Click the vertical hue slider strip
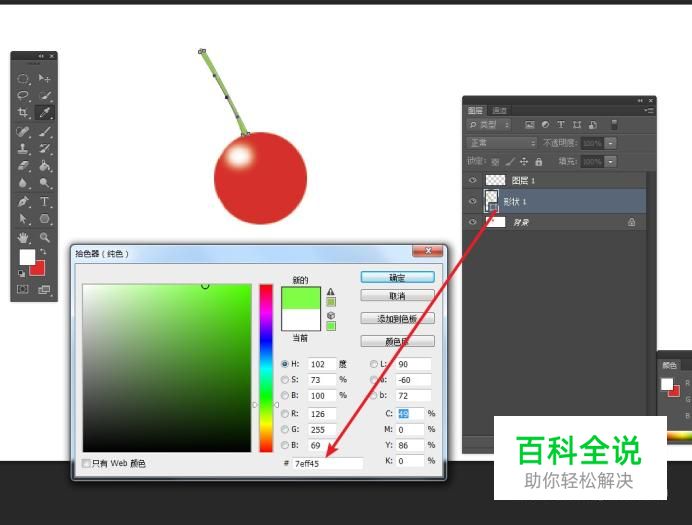The image size is (692, 525). (x=266, y=368)
